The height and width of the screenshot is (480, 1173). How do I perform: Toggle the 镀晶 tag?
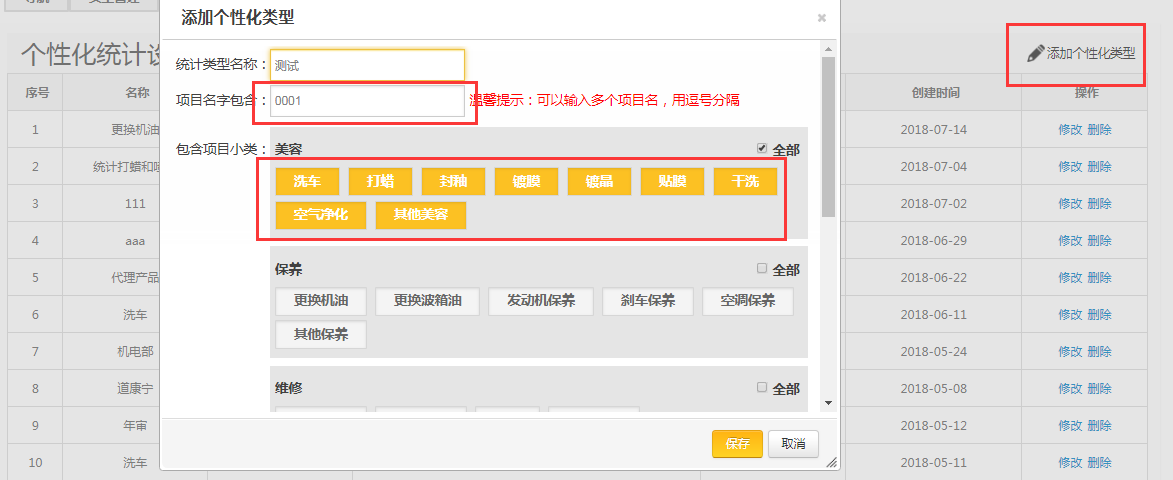coord(599,181)
